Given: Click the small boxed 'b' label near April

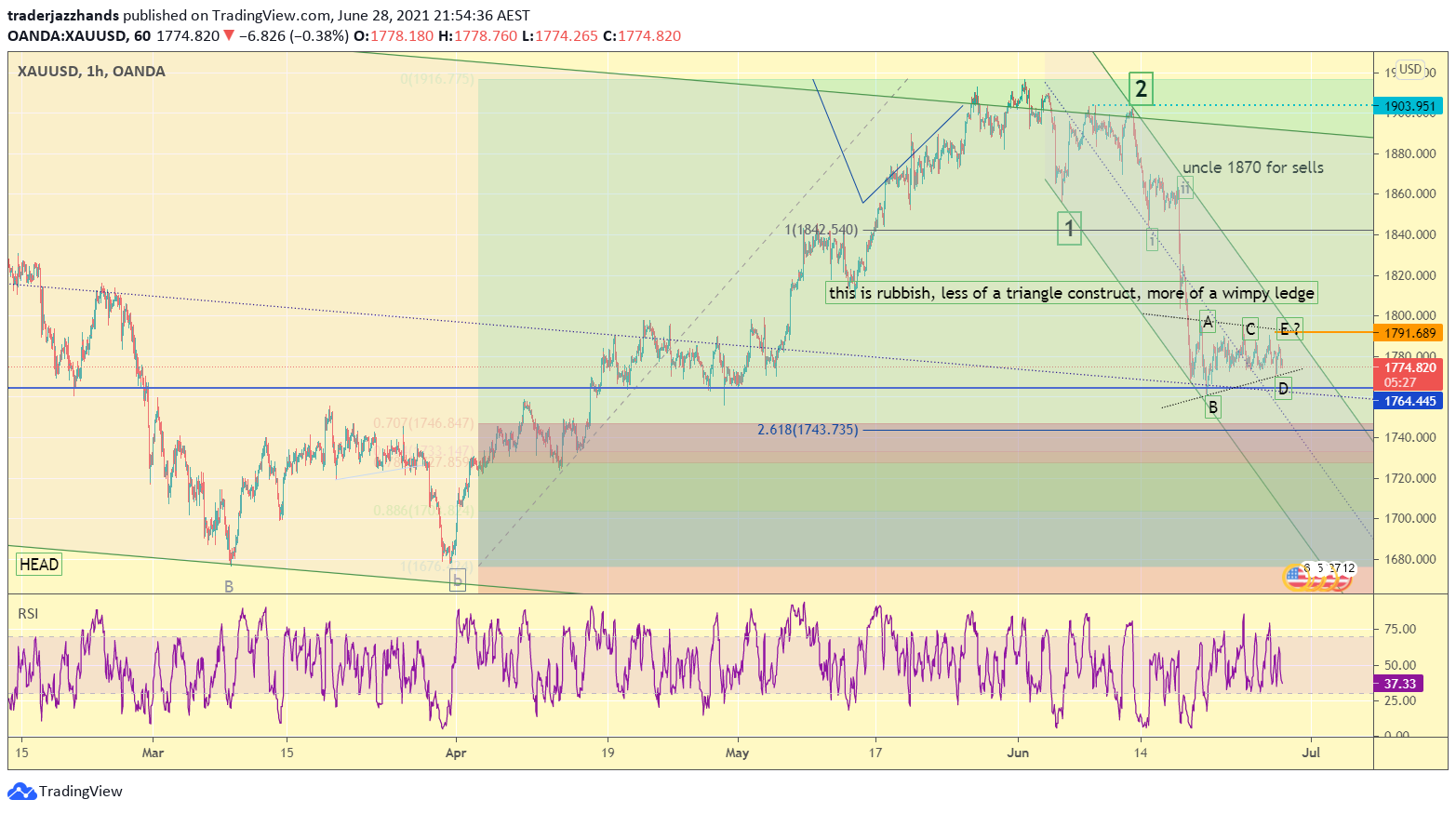Looking at the screenshot, I should click(x=457, y=580).
